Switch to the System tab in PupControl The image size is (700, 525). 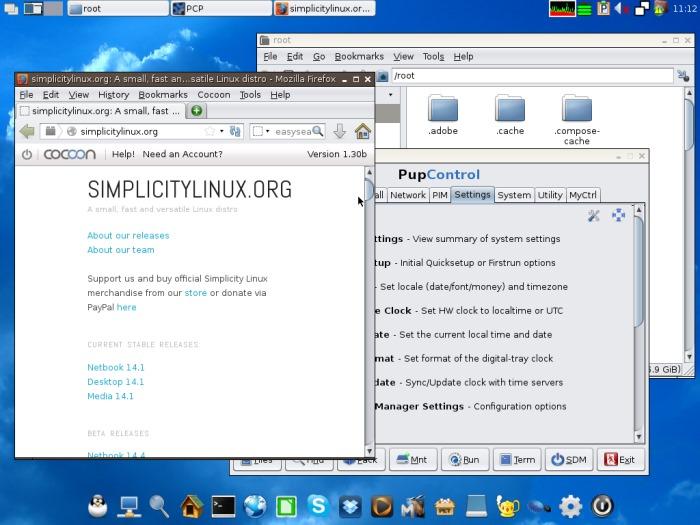514,195
